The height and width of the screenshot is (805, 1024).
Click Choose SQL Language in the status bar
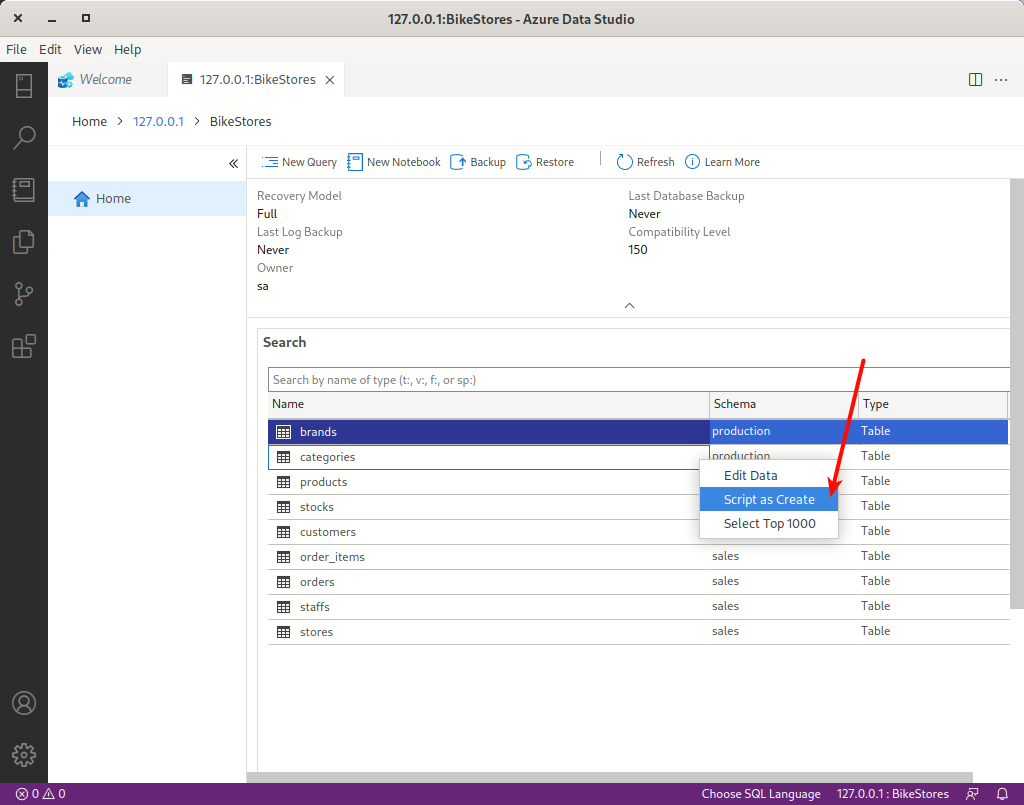[x=761, y=793]
